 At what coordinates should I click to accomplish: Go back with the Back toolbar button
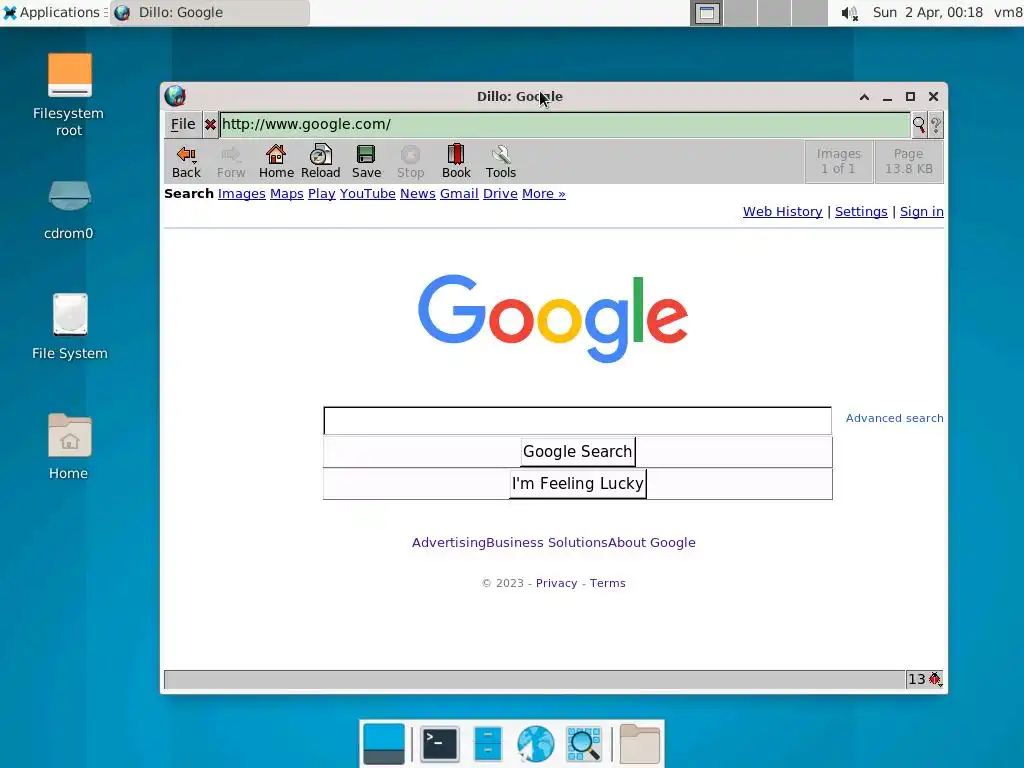(186, 161)
